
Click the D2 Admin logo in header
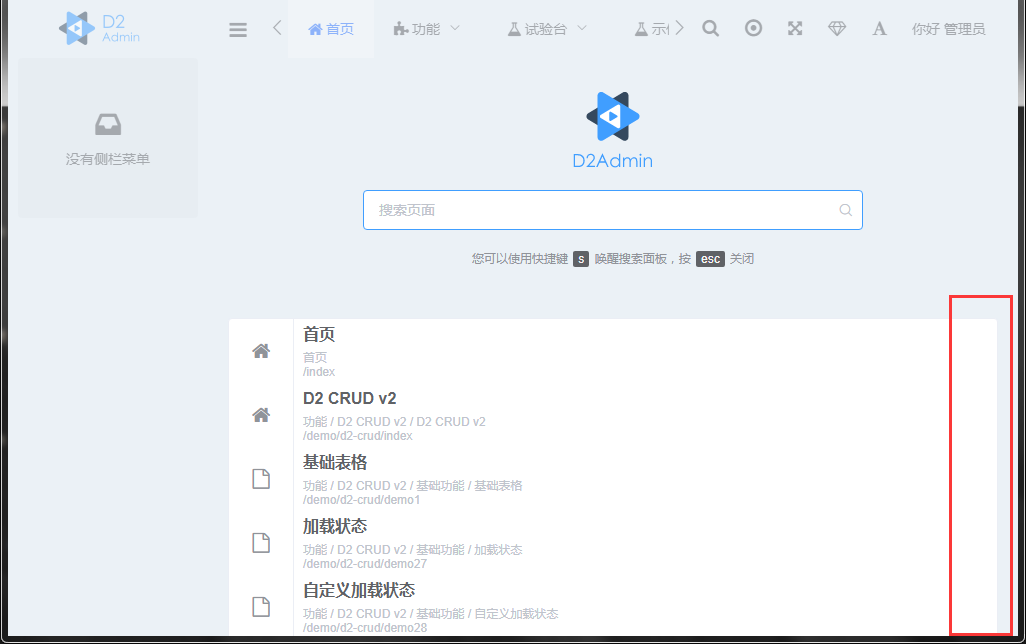(x=99, y=29)
